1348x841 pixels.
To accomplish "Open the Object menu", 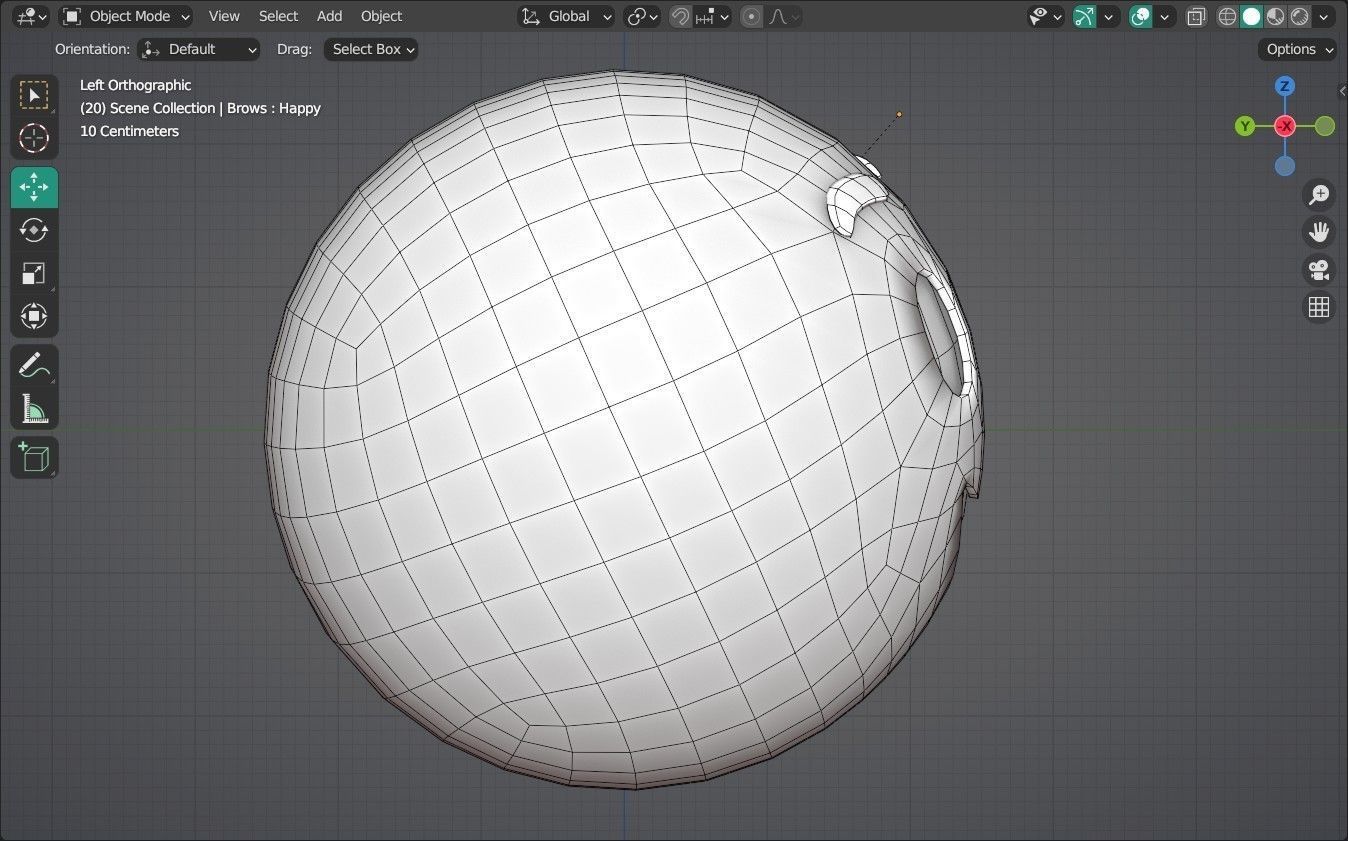I will click(381, 16).
